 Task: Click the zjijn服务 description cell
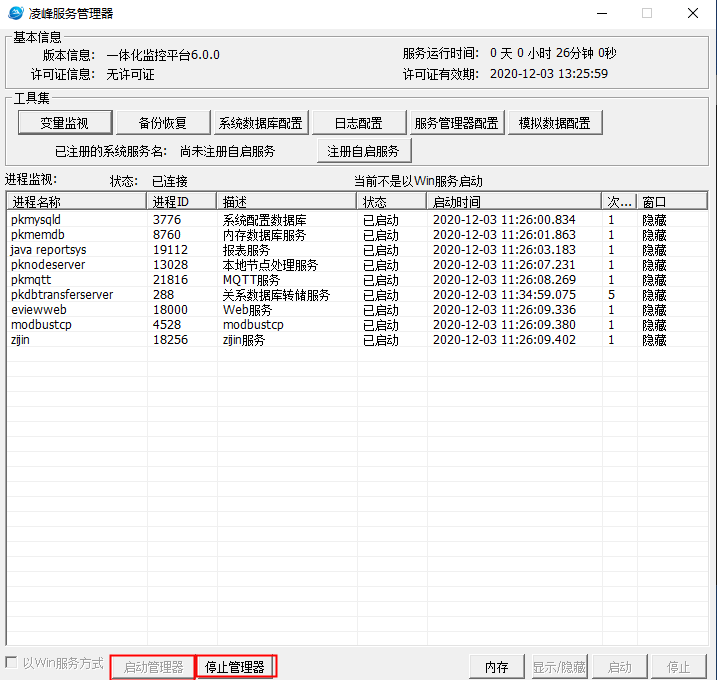pos(244,340)
